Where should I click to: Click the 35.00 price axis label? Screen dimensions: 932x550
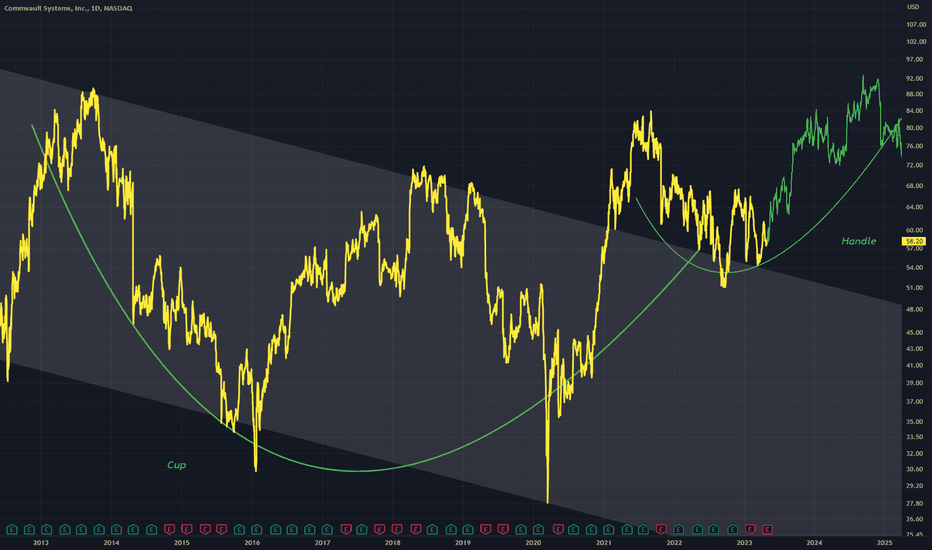coord(916,422)
